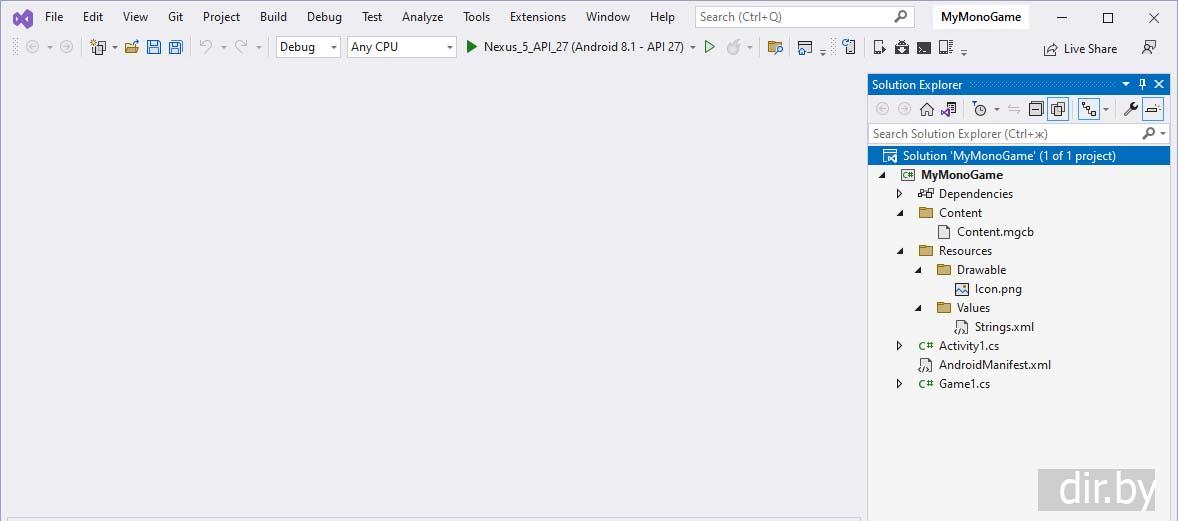This screenshot has width=1178, height=521.
Task: Click the Pending Changes Filter clock icon
Action: 980,109
